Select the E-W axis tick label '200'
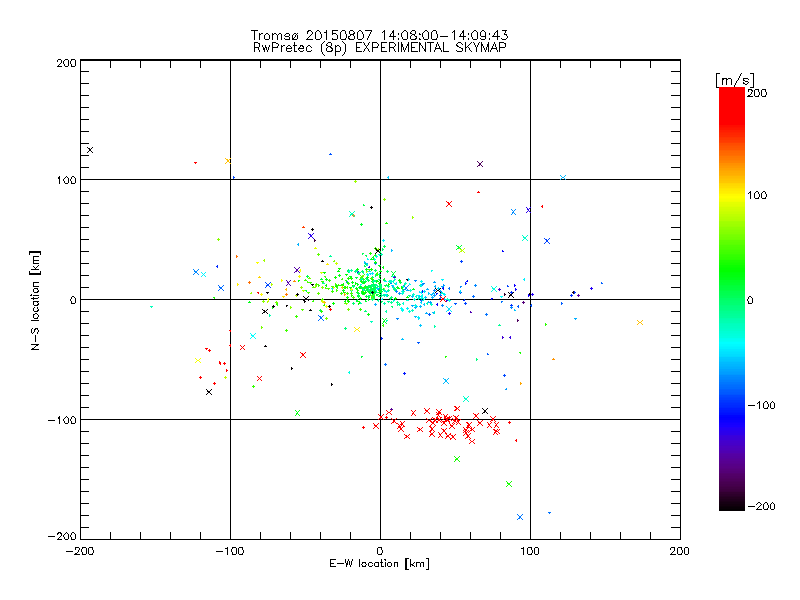The image size is (800, 600). tap(680, 552)
